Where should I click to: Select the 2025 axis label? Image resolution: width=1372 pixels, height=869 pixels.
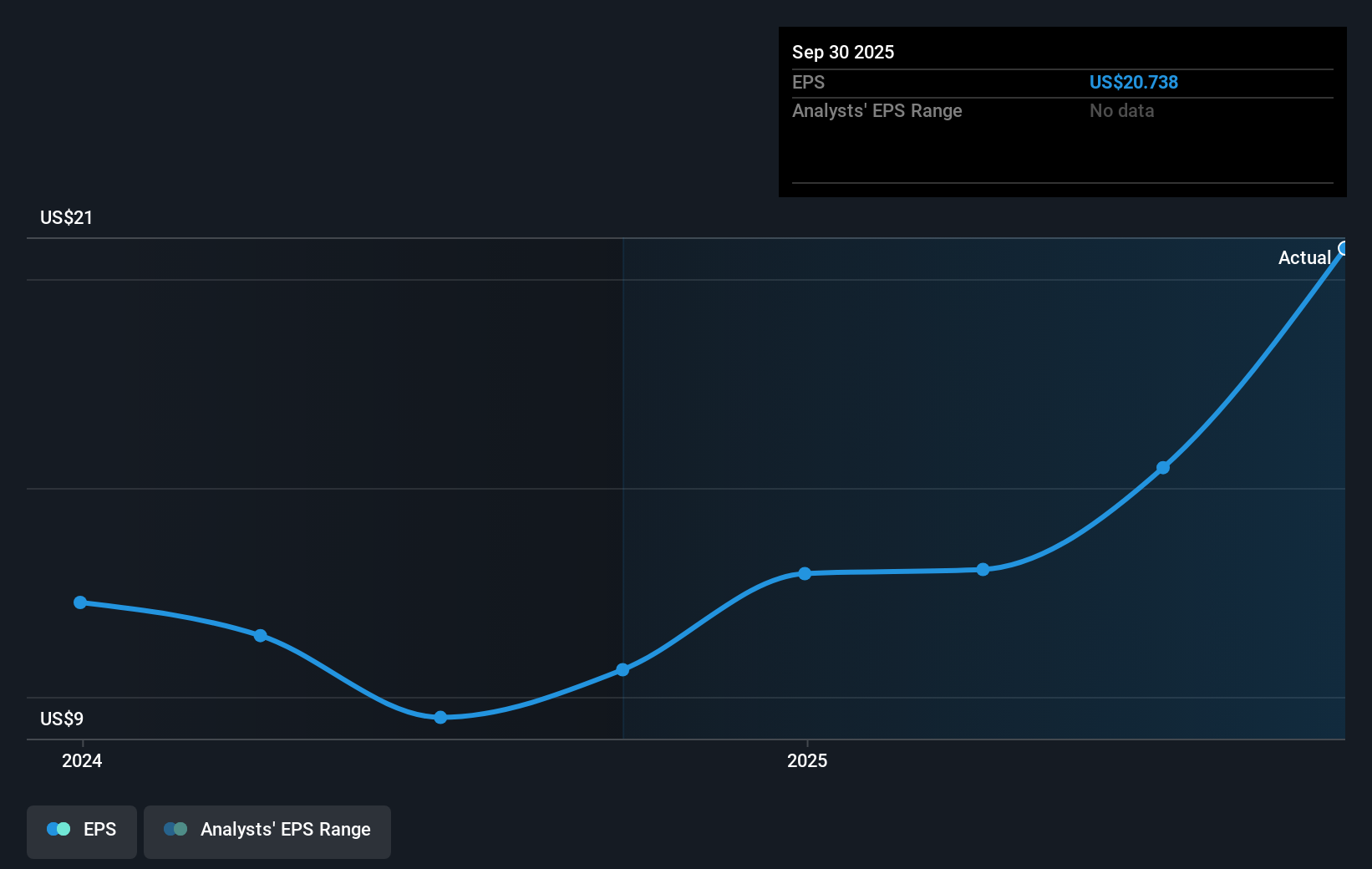pos(806,761)
